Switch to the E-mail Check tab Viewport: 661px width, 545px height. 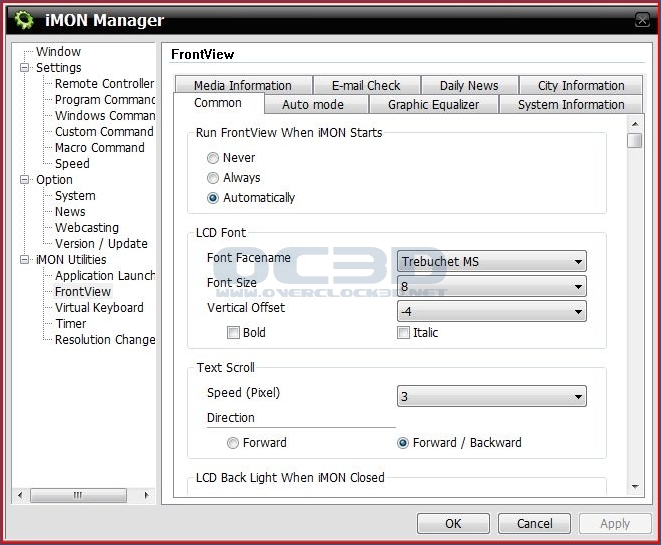(x=366, y=85)
